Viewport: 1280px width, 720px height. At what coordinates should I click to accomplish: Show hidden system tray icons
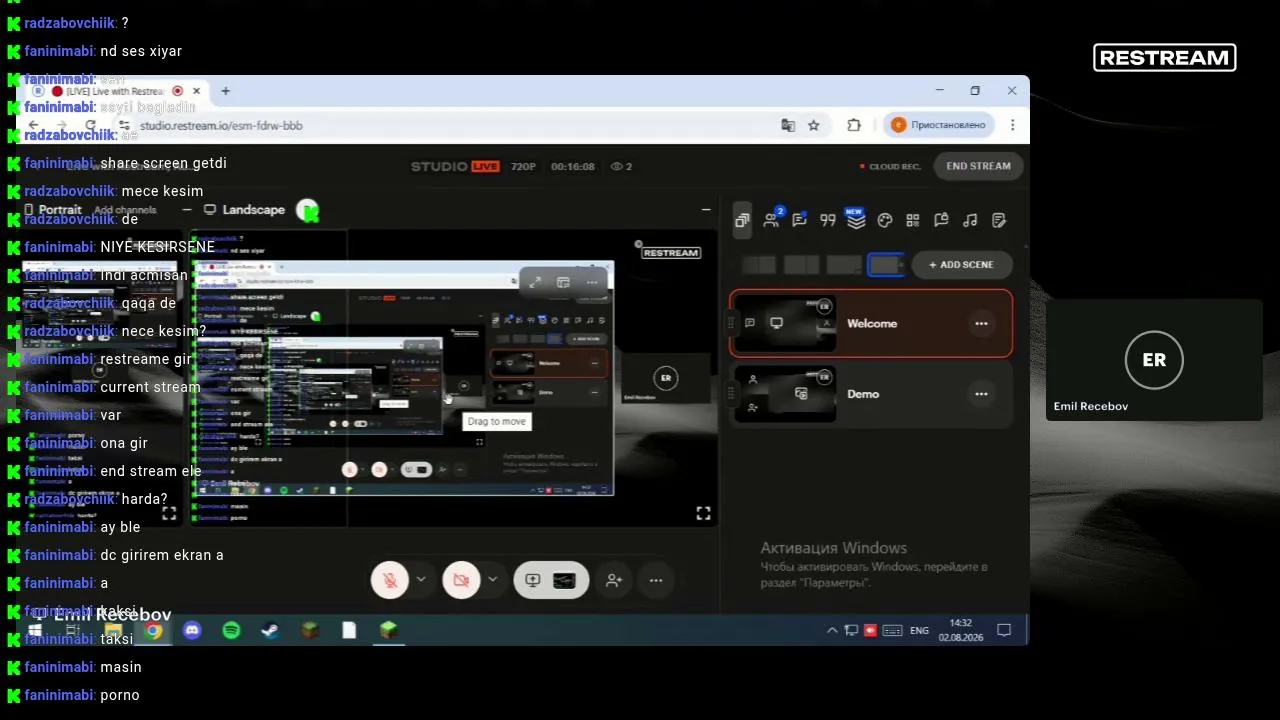[832, 631]
